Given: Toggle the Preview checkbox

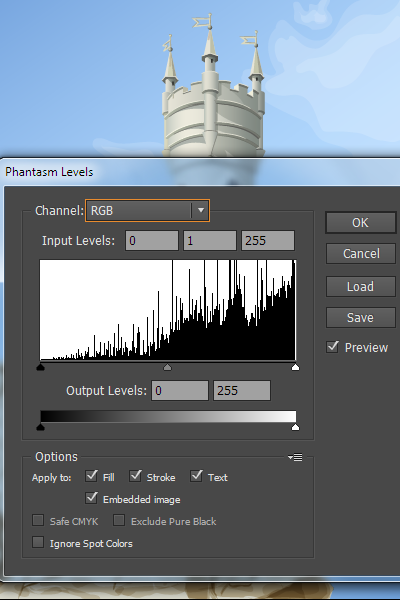Looking at the screenshot, I should click(332, 347).
